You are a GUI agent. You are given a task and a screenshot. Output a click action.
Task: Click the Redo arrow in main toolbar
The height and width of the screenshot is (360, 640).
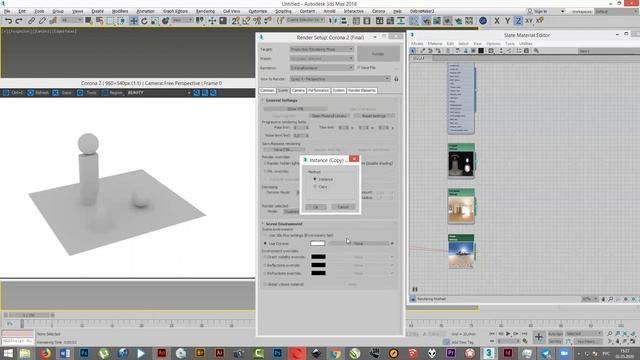[x=19, y=20]
